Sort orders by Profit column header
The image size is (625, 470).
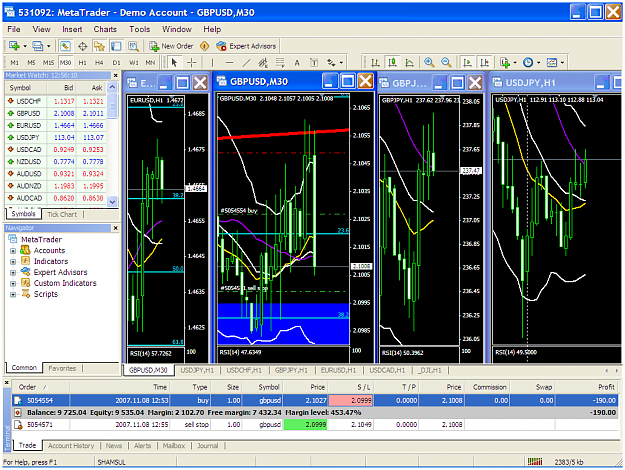(x=587, y=387)
